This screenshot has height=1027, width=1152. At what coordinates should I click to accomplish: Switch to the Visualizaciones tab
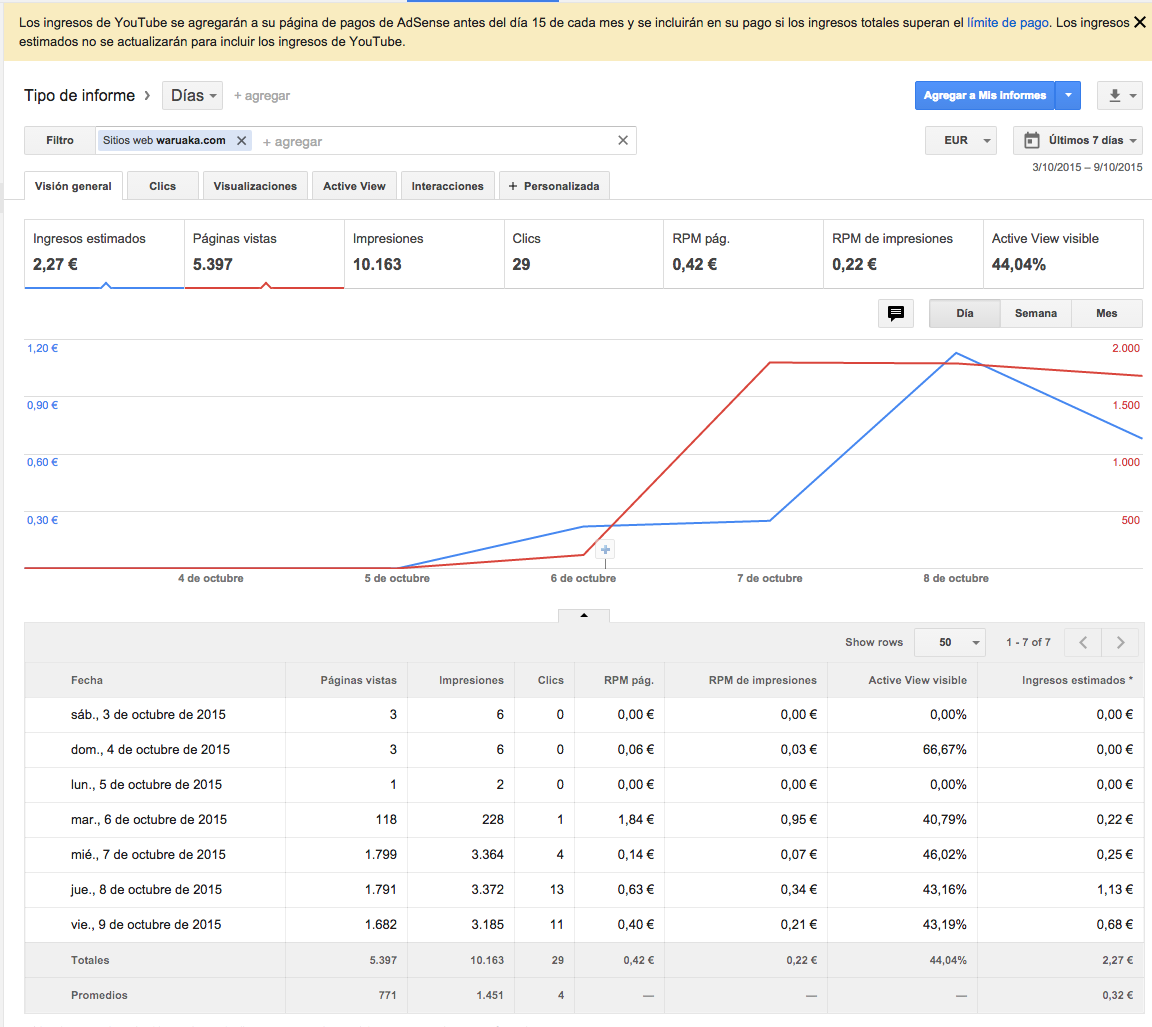[255, 186]
